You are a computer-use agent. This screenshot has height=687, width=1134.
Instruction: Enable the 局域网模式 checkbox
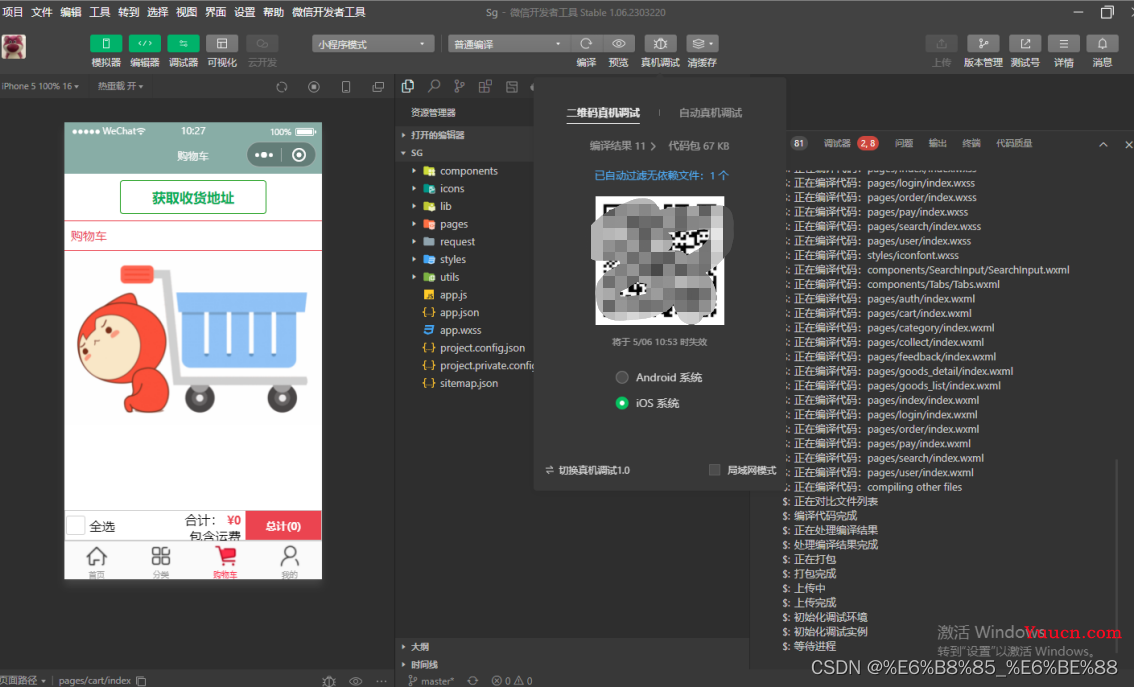pyautogui.click(x=715, y=470)
